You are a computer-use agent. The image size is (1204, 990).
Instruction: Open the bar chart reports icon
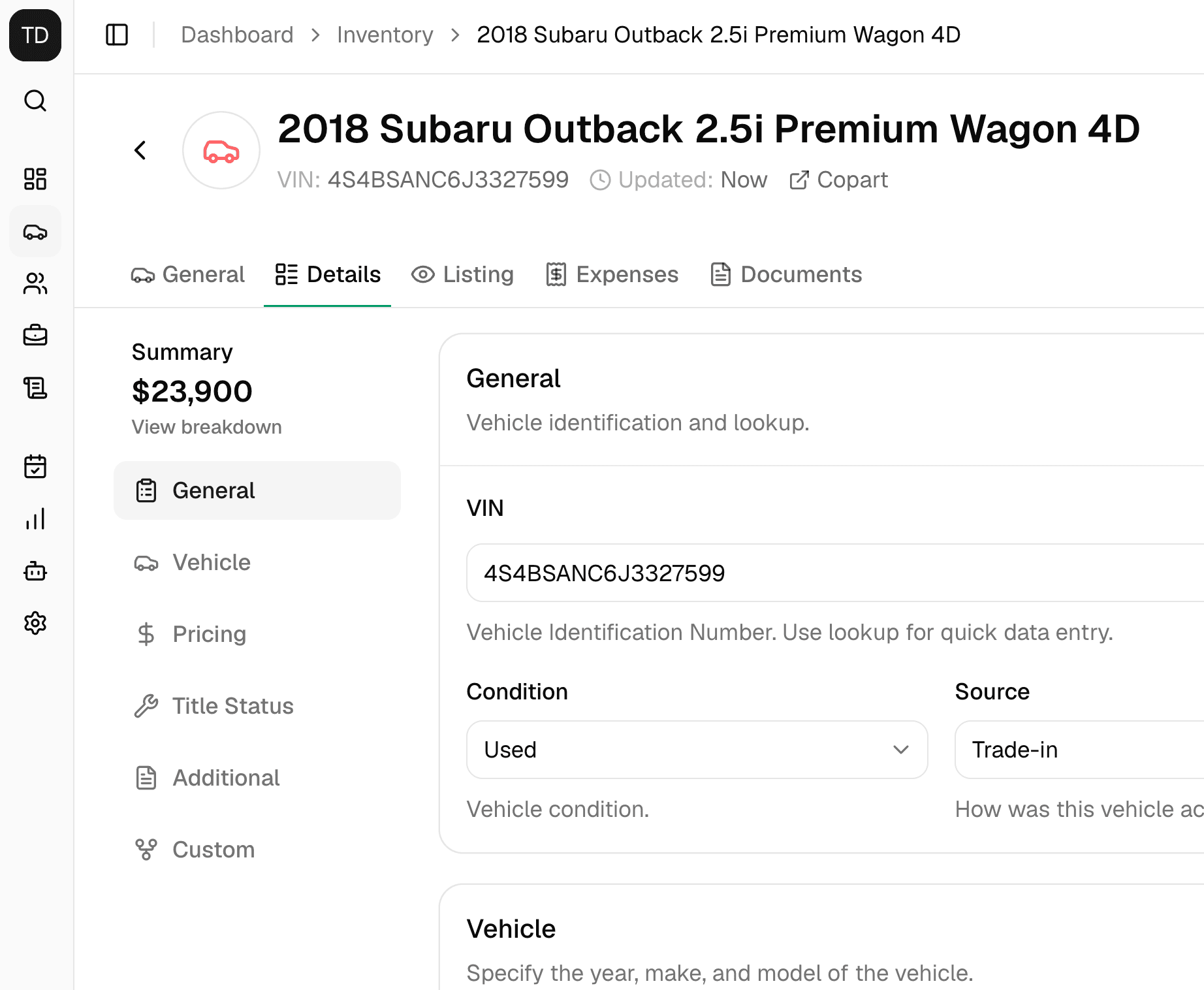tap(35, 519)
